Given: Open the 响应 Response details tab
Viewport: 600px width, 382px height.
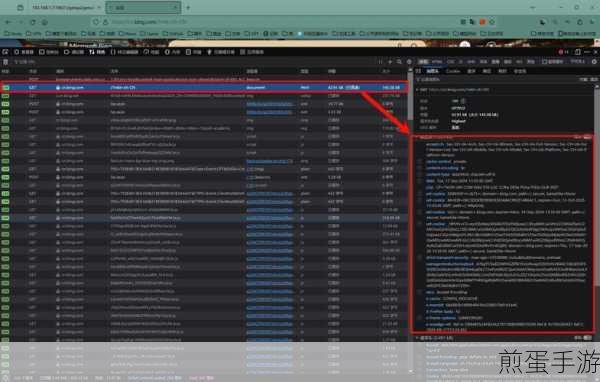Looking at the screenshot, I should [487, 71].
